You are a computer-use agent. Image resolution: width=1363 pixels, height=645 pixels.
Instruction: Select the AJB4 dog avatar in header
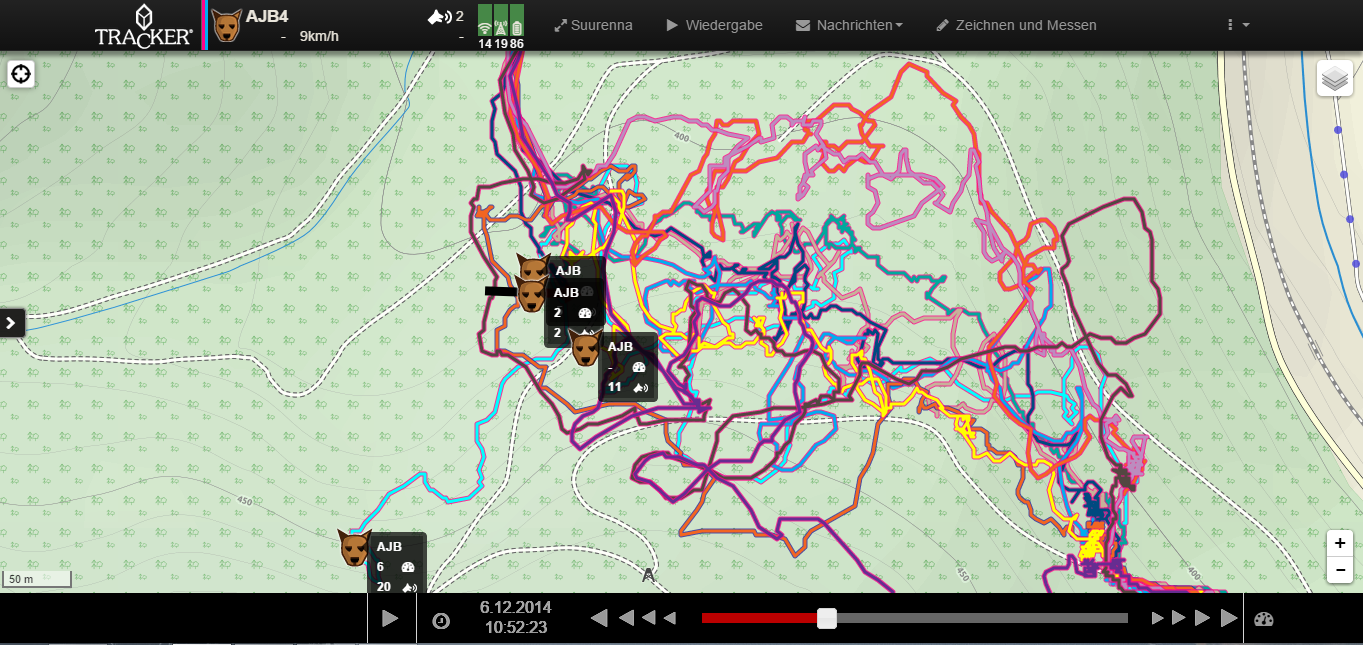[227, 26]
